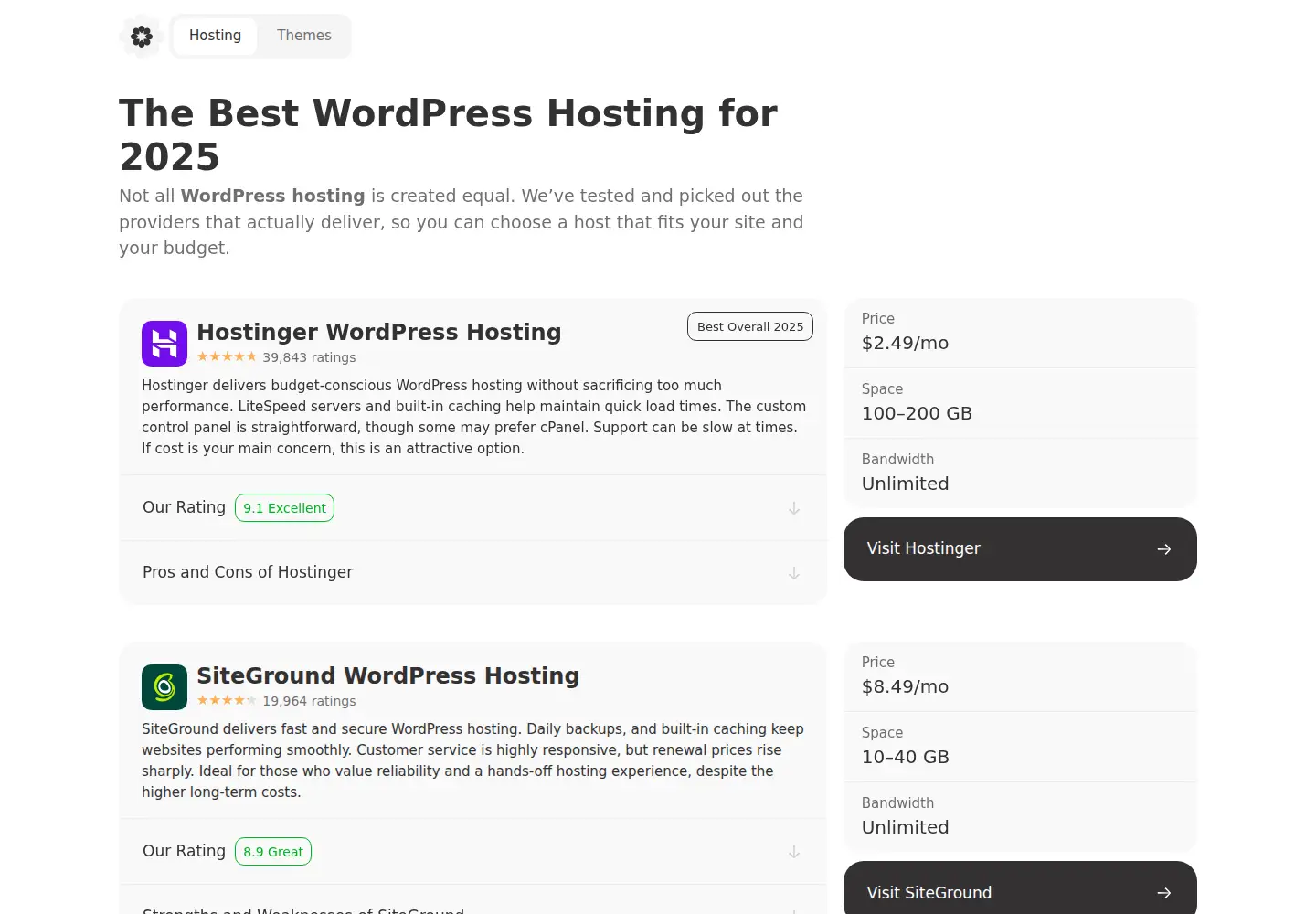Click the flower logo icon
The height and width of the screenshot is (914, 1316).
tap(142, 37)
